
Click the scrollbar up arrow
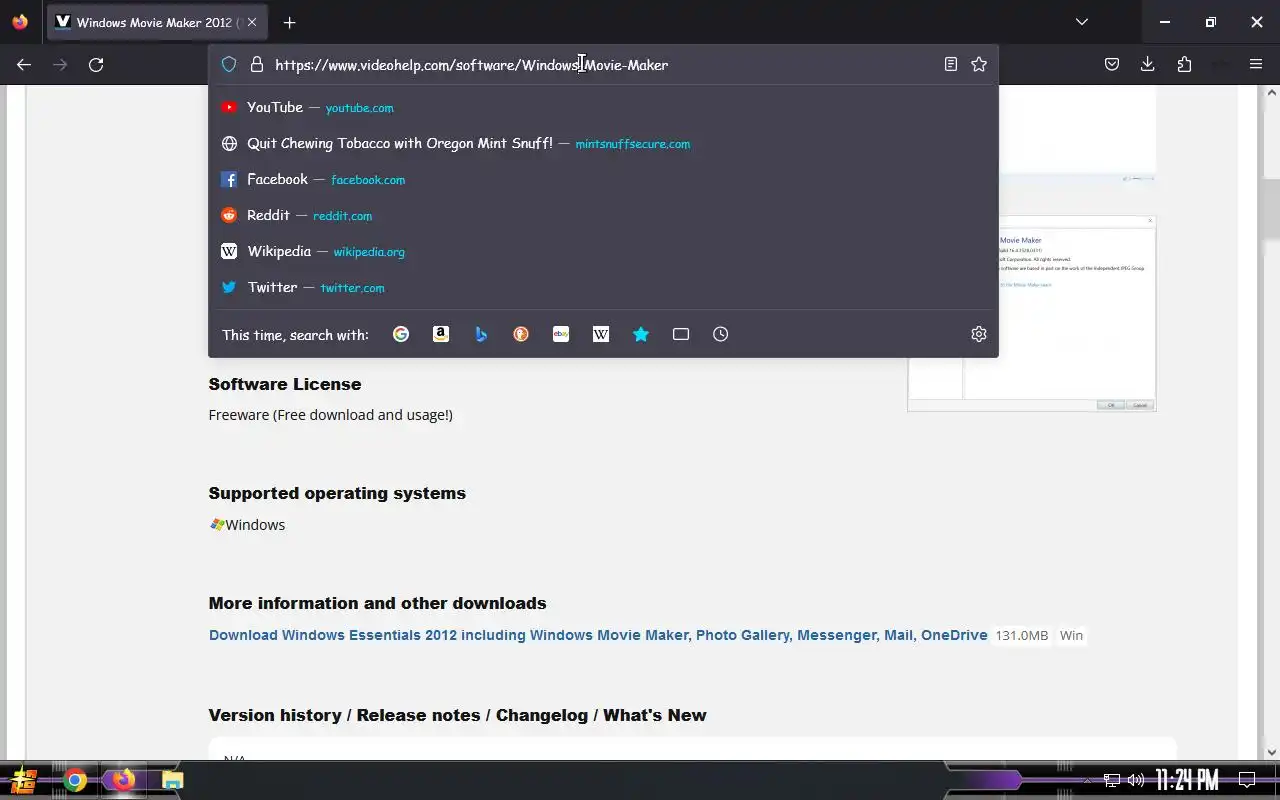(x=1272, y=92)
